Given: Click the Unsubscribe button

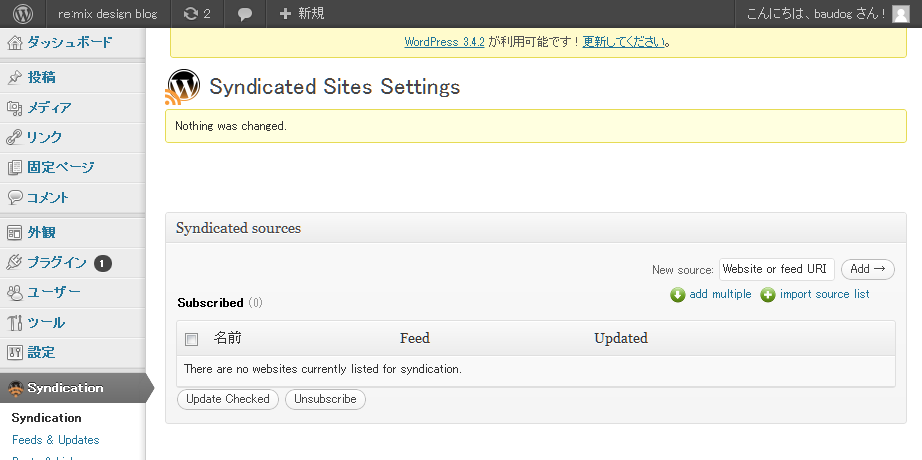Looking at the screenshot, I should click(326, 399).
